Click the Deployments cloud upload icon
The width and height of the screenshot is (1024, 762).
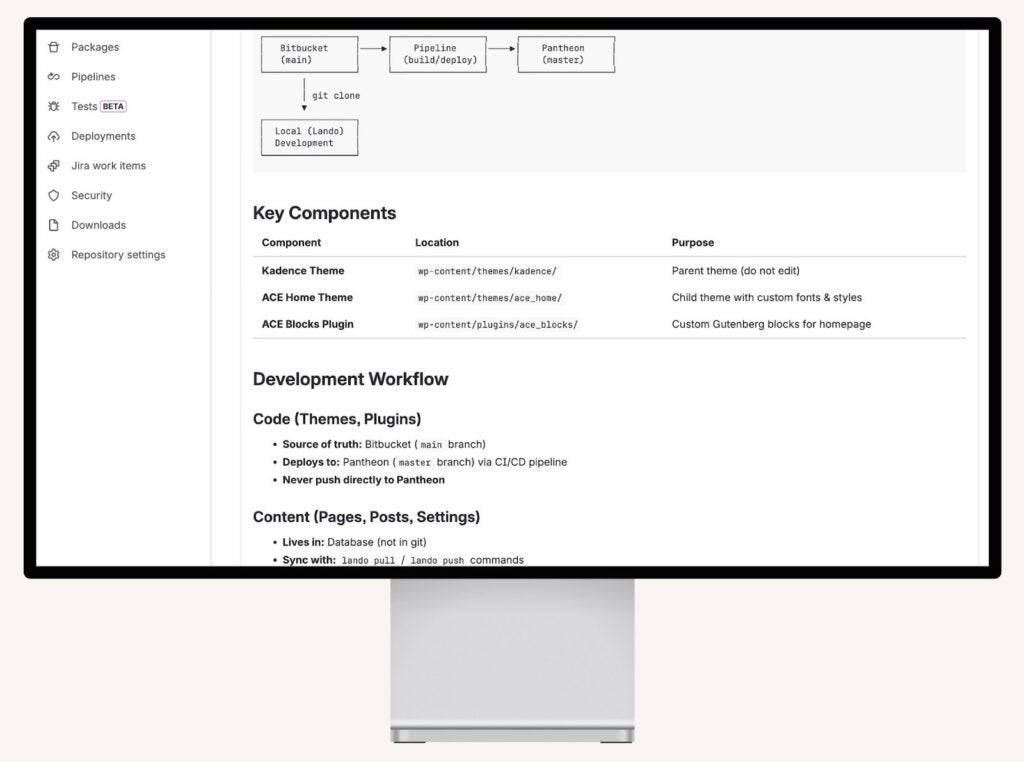point(54,136)
